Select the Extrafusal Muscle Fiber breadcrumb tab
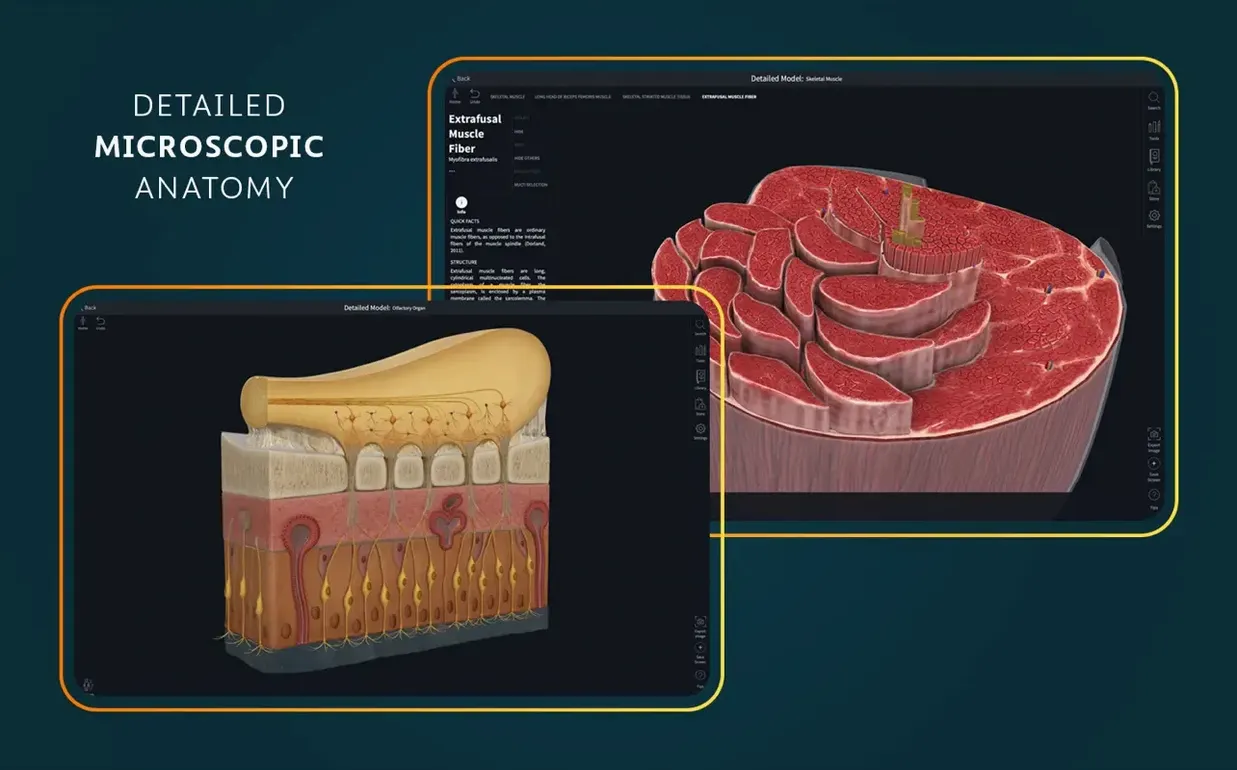Image resolution: width=1237 pixels, height=770 pixels. (729, 97)
